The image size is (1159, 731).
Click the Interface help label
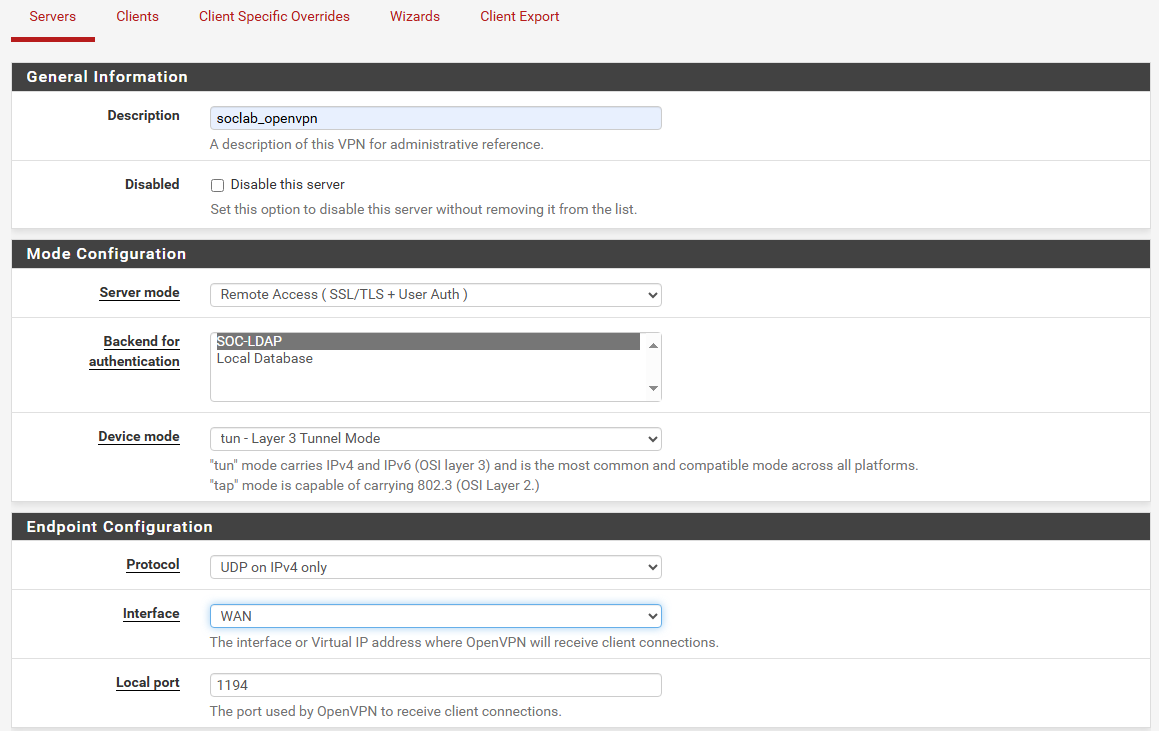pos(151,613)
